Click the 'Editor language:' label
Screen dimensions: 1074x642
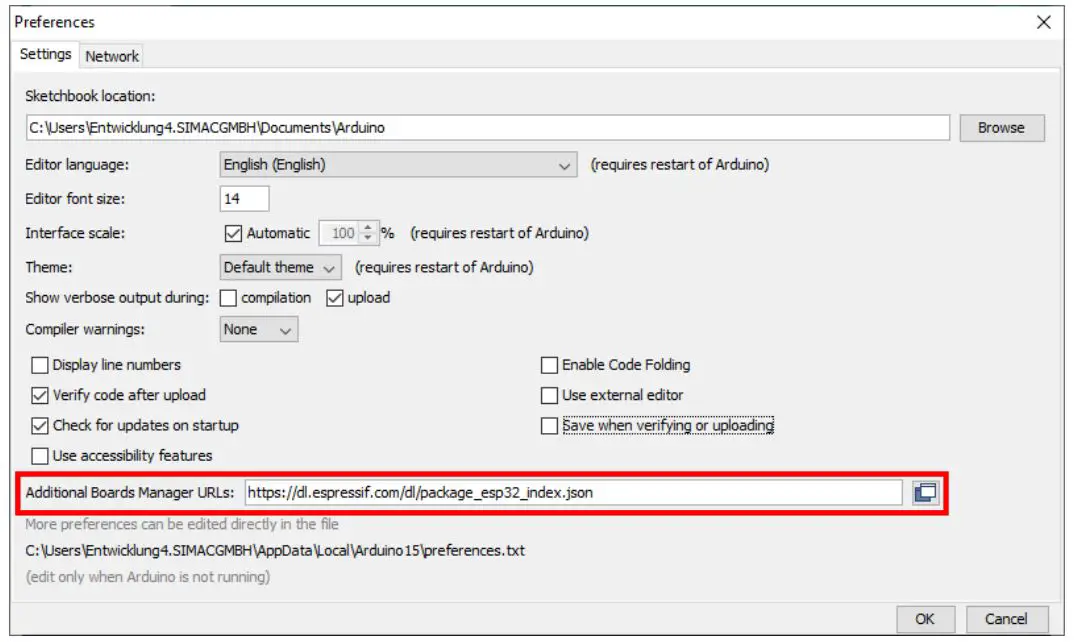click(x=77, y=164)
